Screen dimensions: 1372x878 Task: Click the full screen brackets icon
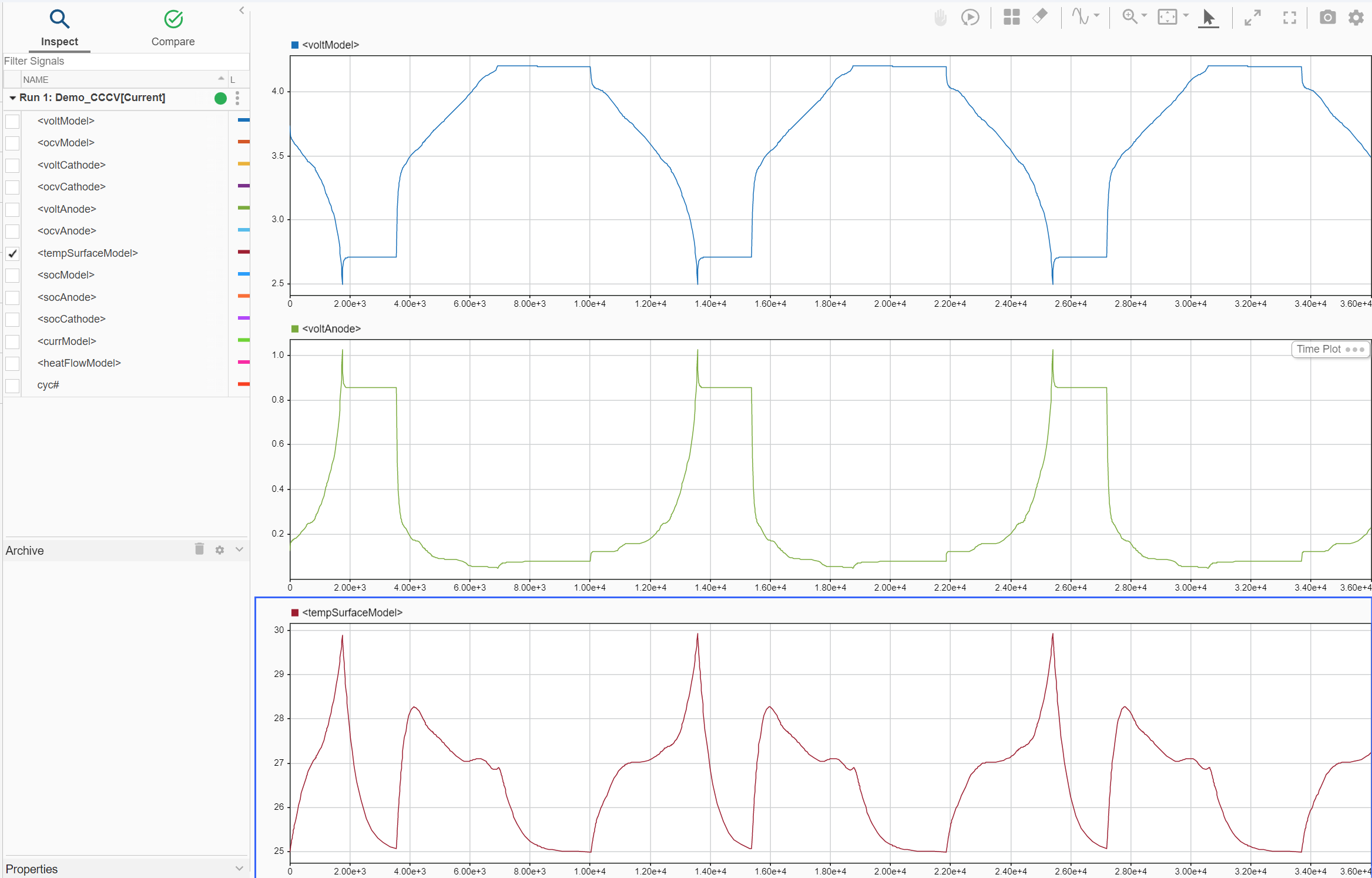pos(1289,18)
